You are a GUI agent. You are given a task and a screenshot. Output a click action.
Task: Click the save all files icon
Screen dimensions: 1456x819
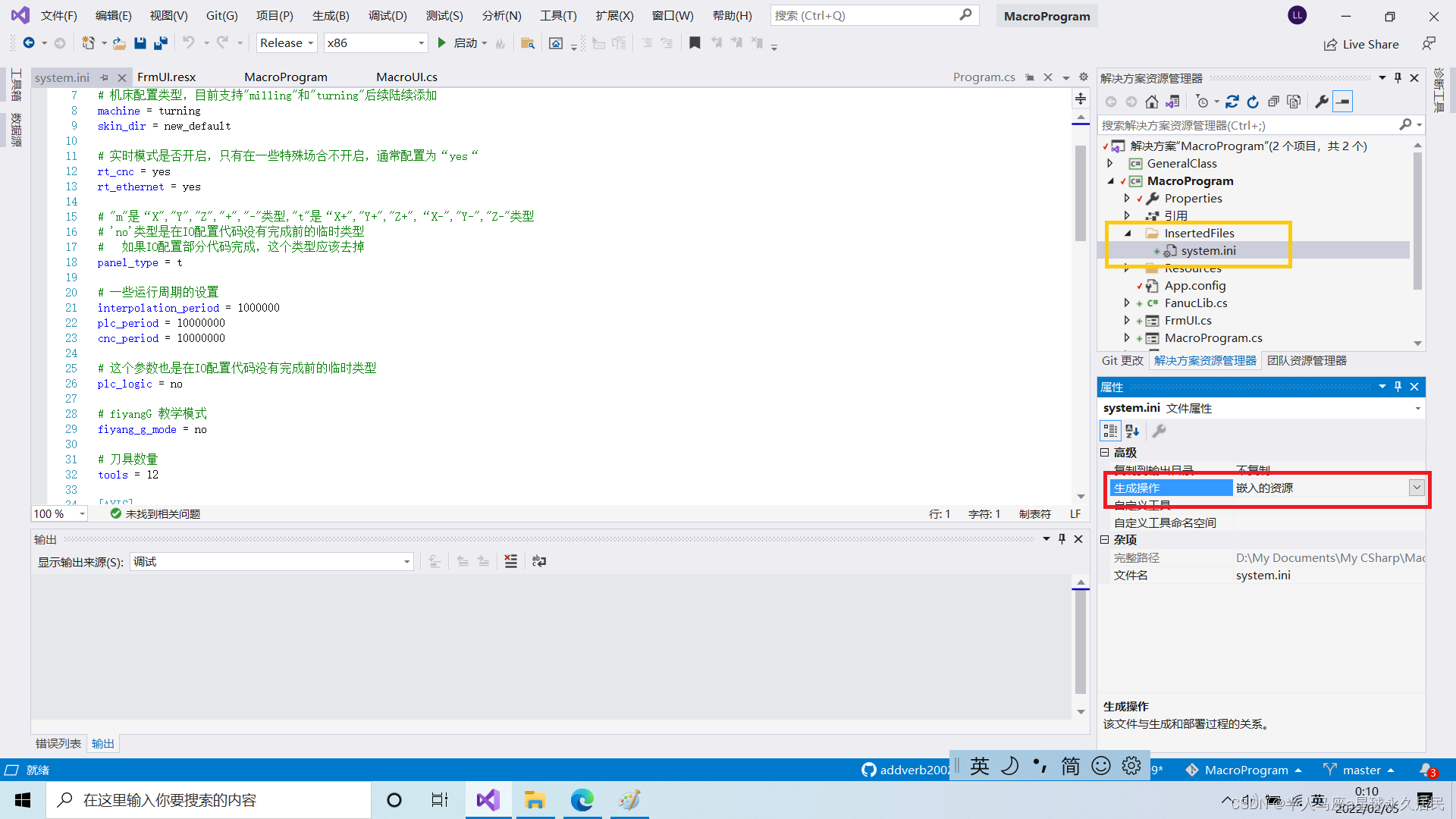click(x=161, y=43)
